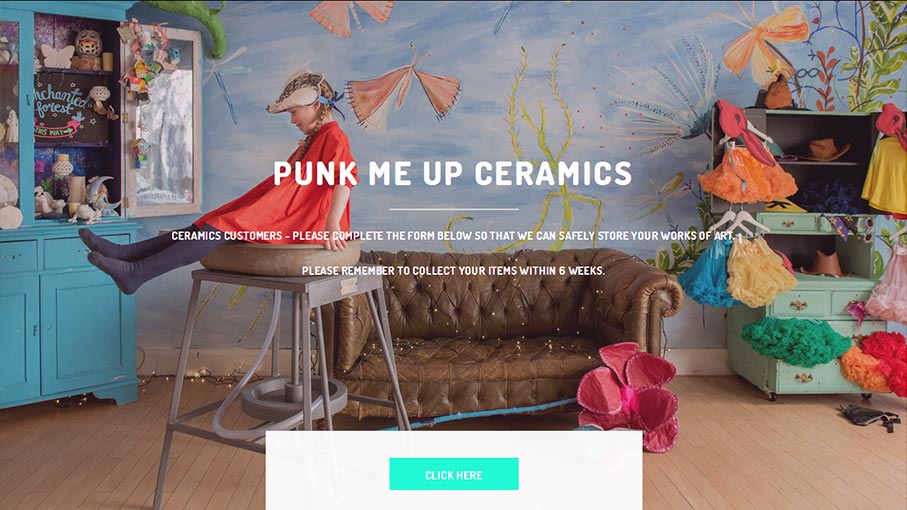Click the green tutu on the mint dresser
Image resolution: width=907 pixels, height=510 pixels.
click(x=795, y=341)
